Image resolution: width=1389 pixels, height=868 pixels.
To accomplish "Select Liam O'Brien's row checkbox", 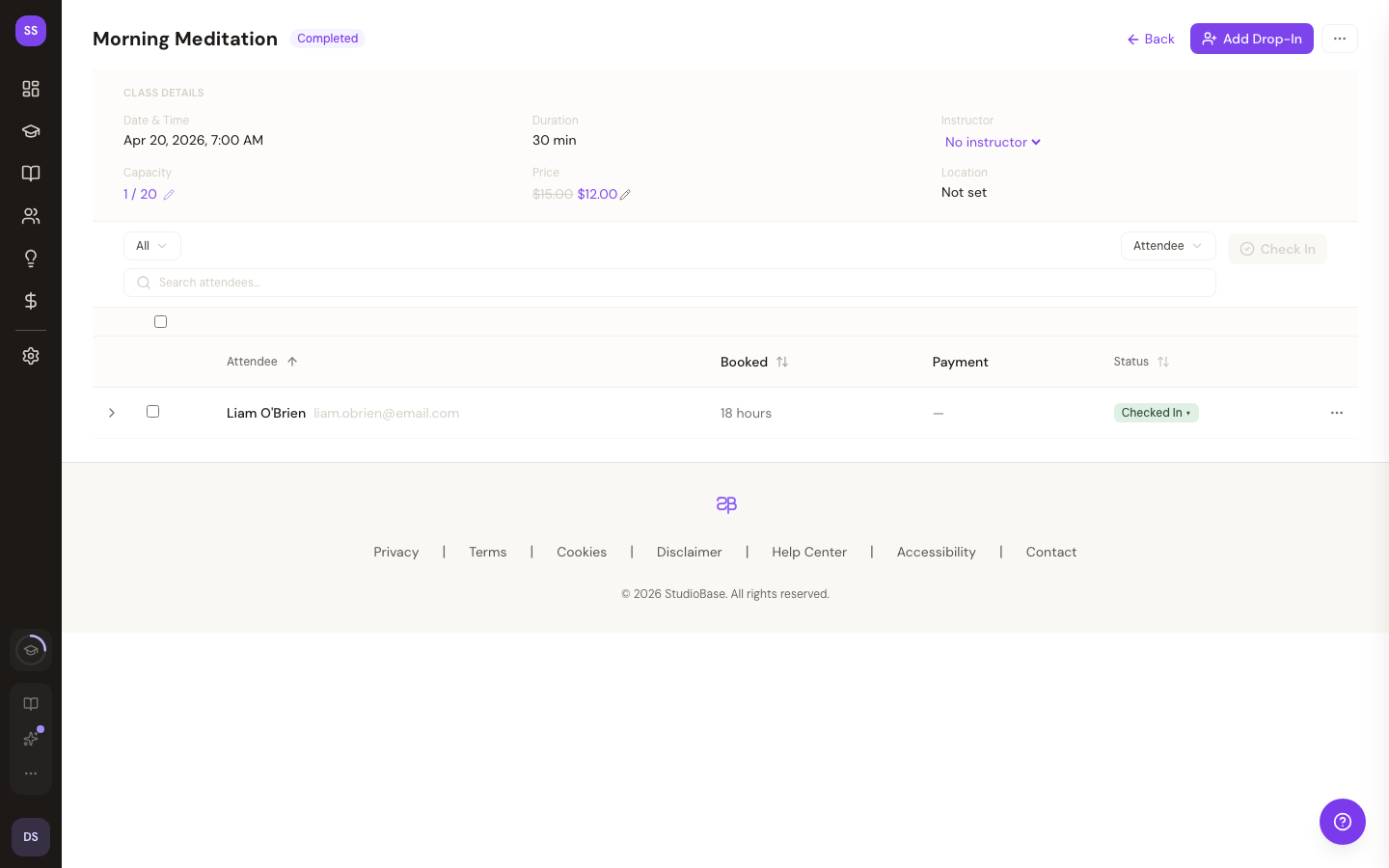I will (x=152, y=412).
